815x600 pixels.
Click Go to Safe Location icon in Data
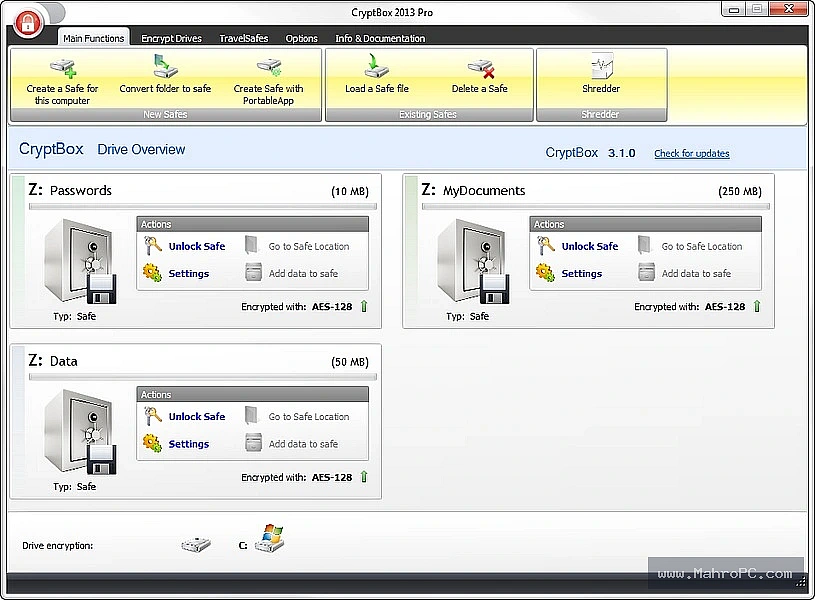[252, 415]
